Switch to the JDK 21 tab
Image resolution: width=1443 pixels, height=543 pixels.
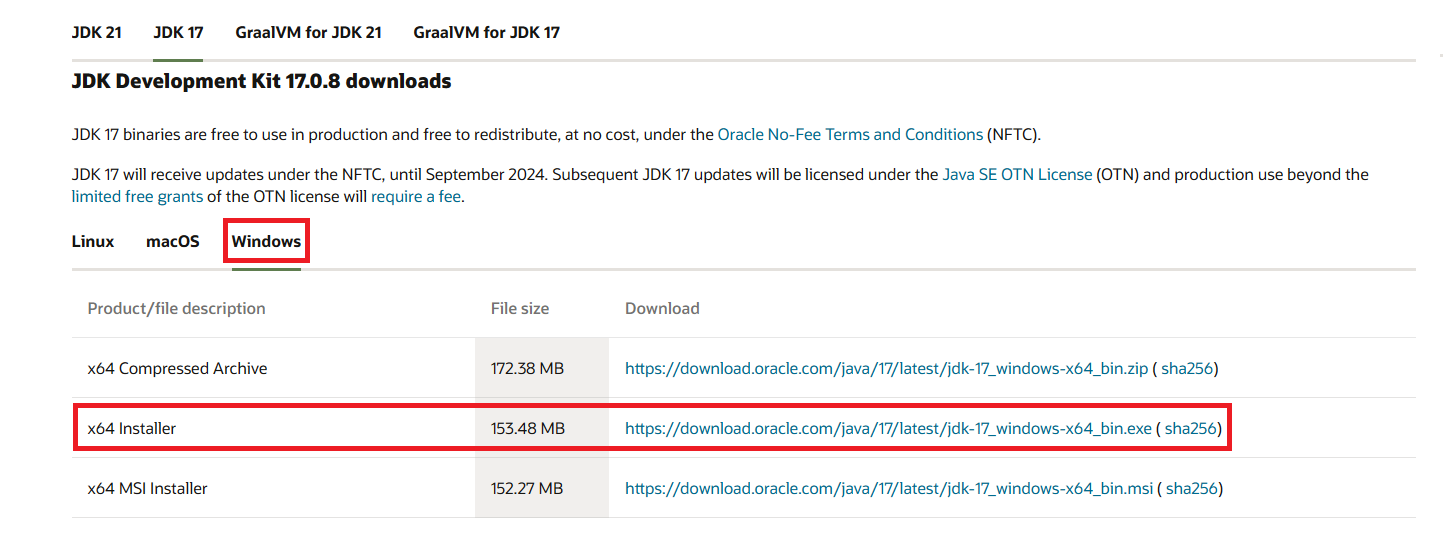tap(97, 32)
